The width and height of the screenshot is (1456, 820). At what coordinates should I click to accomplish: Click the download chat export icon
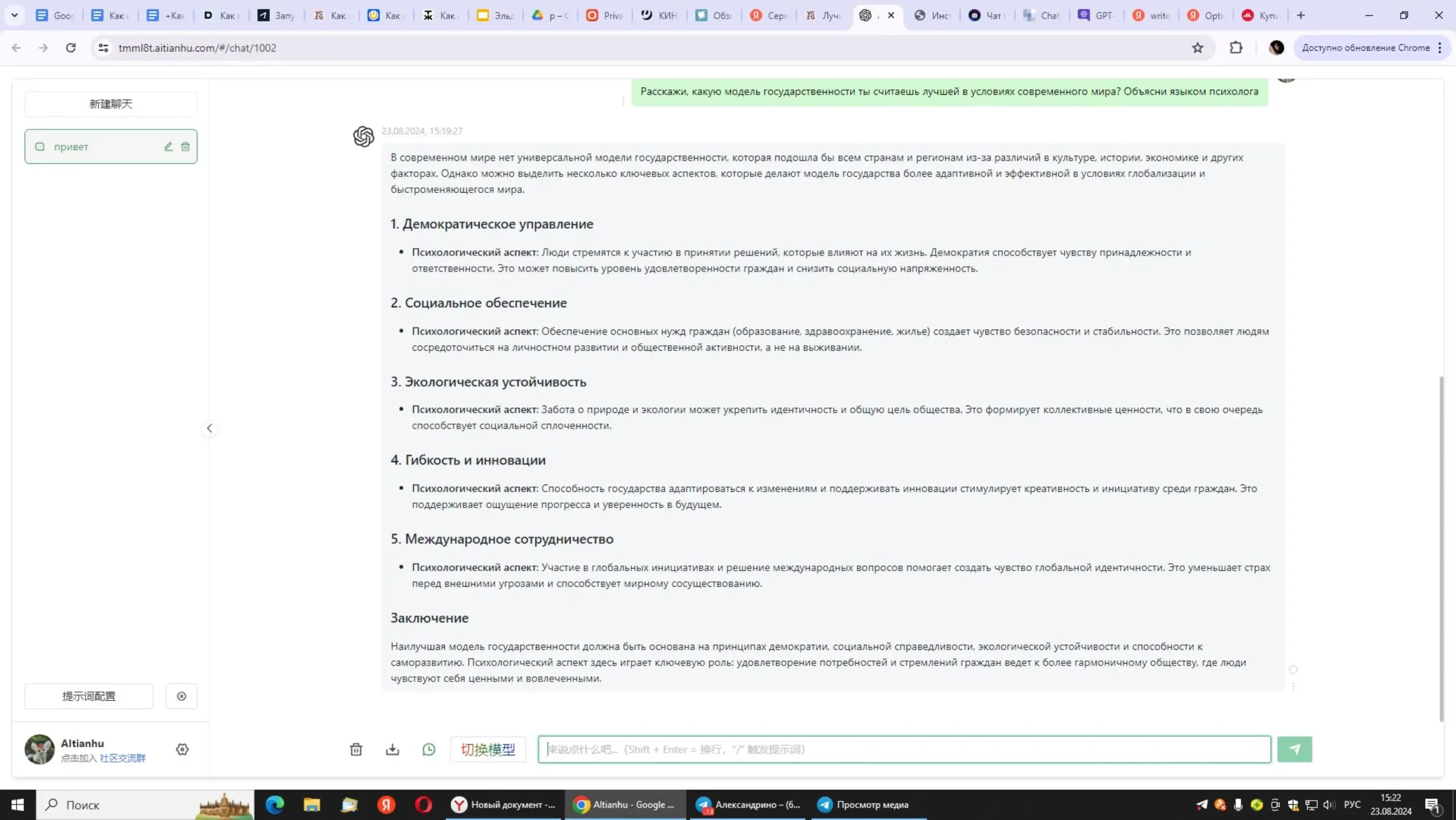392,749
